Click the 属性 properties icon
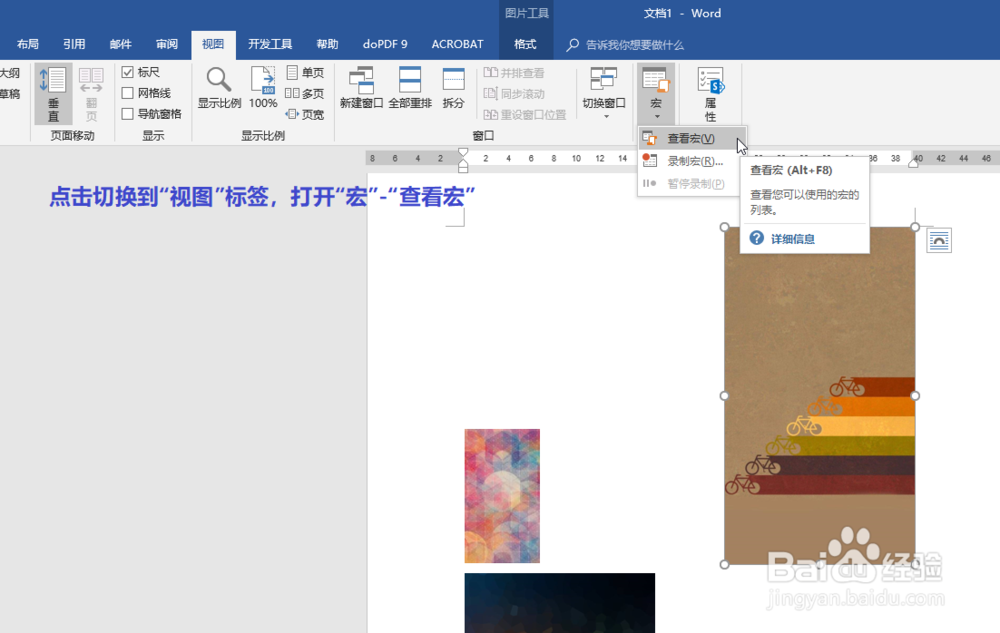1000x633 pixels. coord(710,90)
